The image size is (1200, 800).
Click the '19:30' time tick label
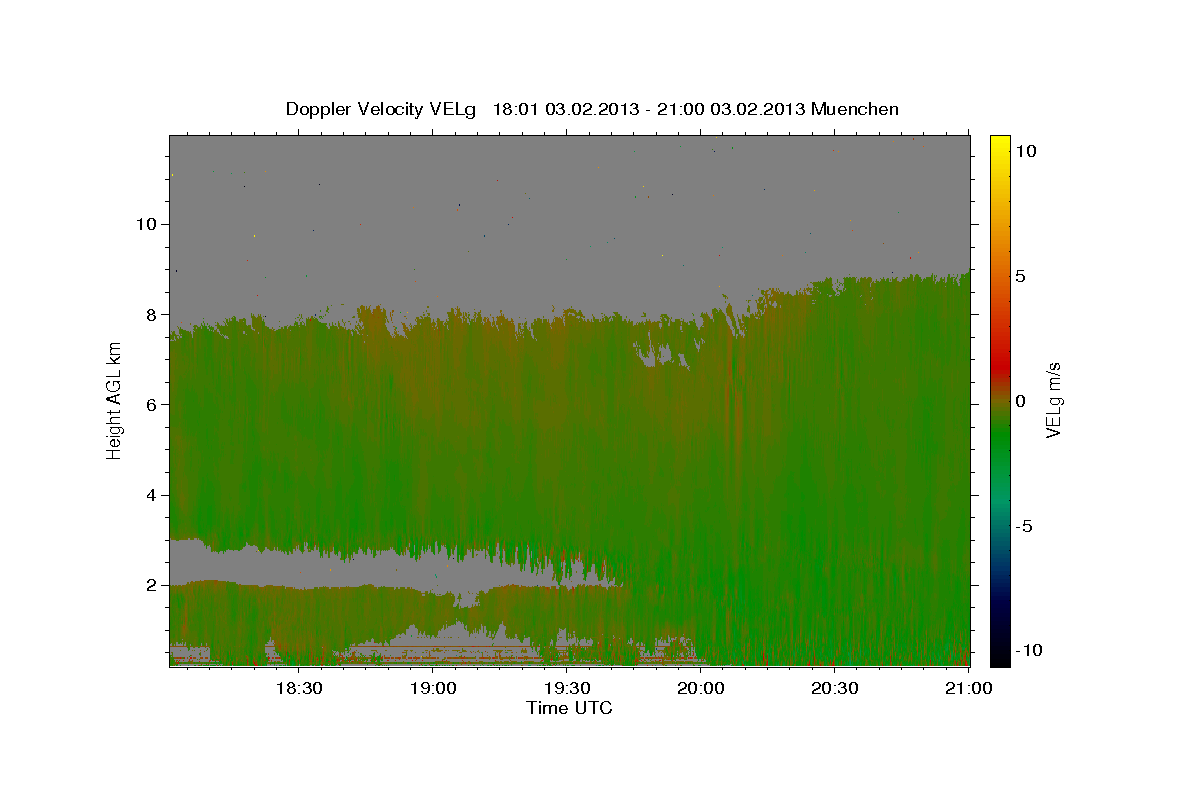[566, 688]
